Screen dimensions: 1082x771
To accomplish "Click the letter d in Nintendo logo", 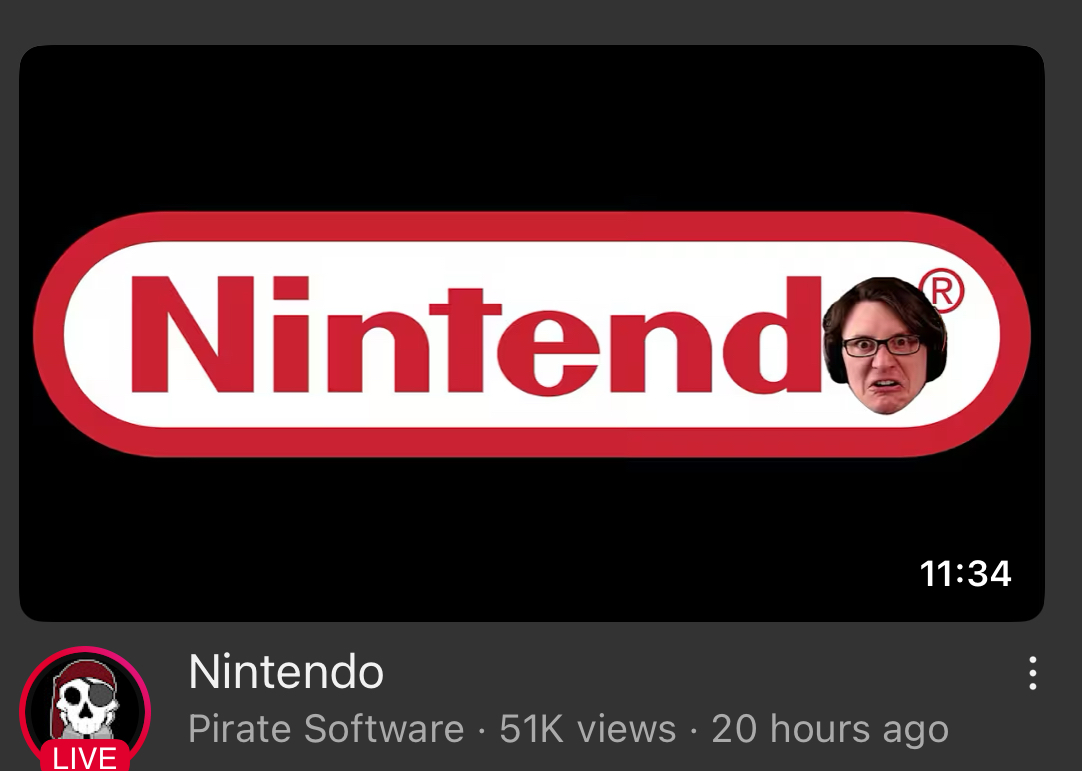I will pos(773,335).
